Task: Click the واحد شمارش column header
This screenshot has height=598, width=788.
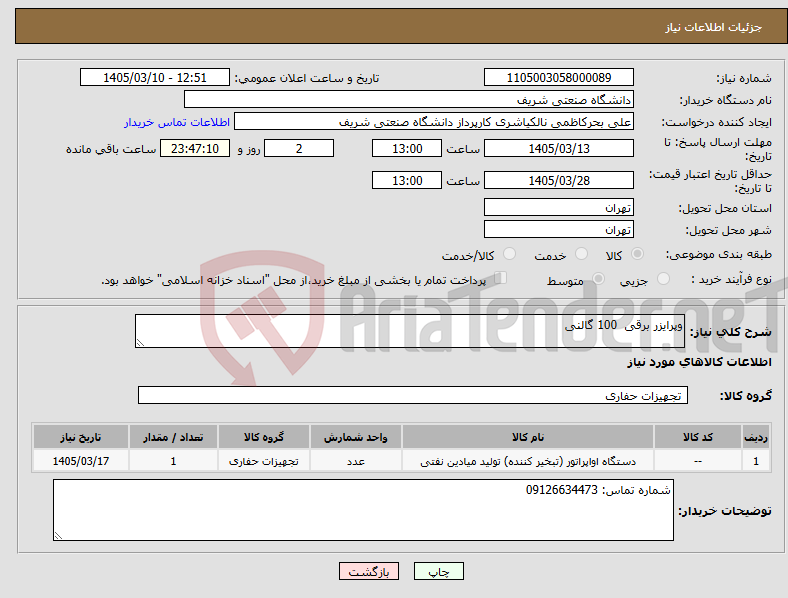Action: click(356, 437)
